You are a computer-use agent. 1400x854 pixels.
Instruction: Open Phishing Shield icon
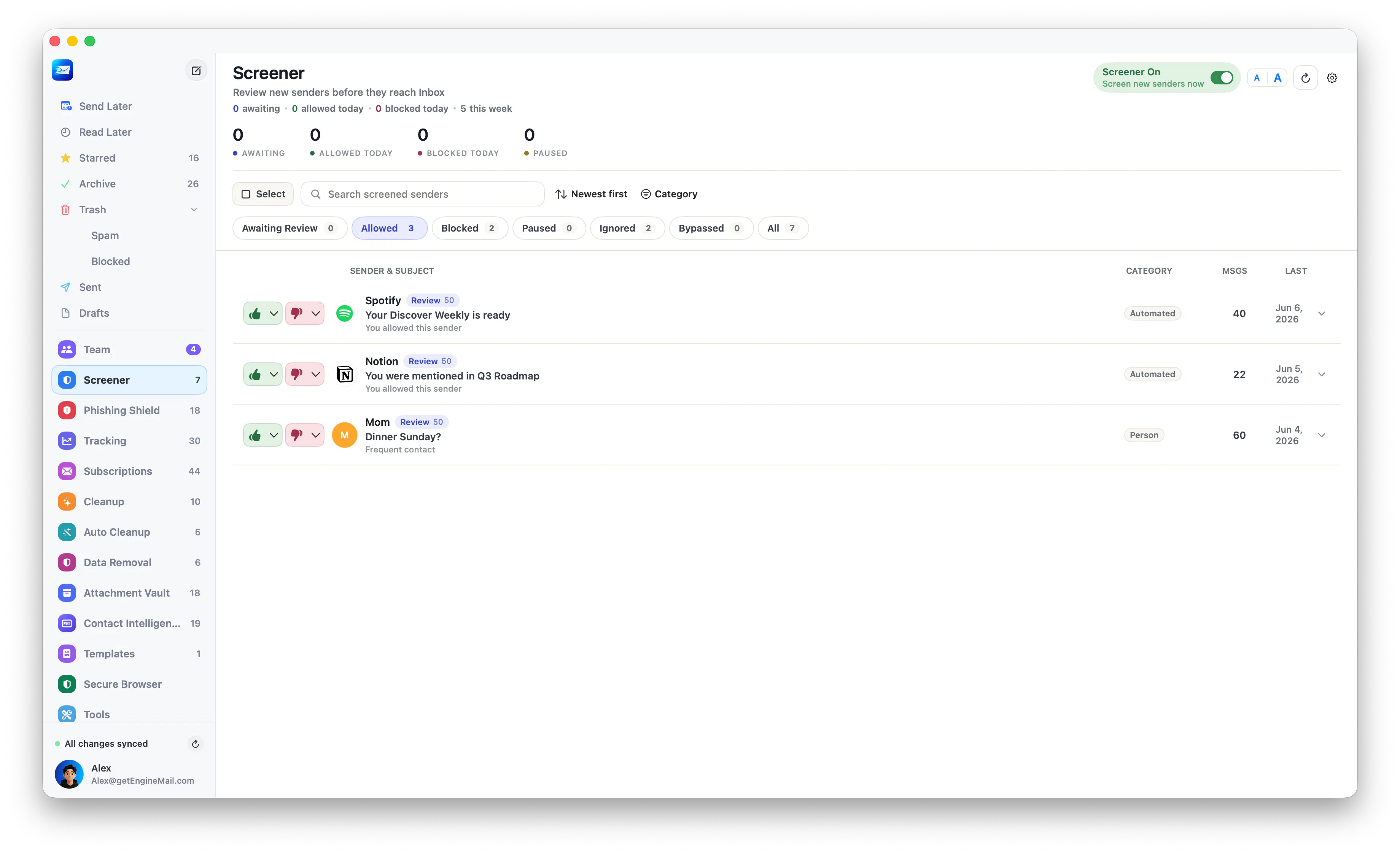click(67, 410)
